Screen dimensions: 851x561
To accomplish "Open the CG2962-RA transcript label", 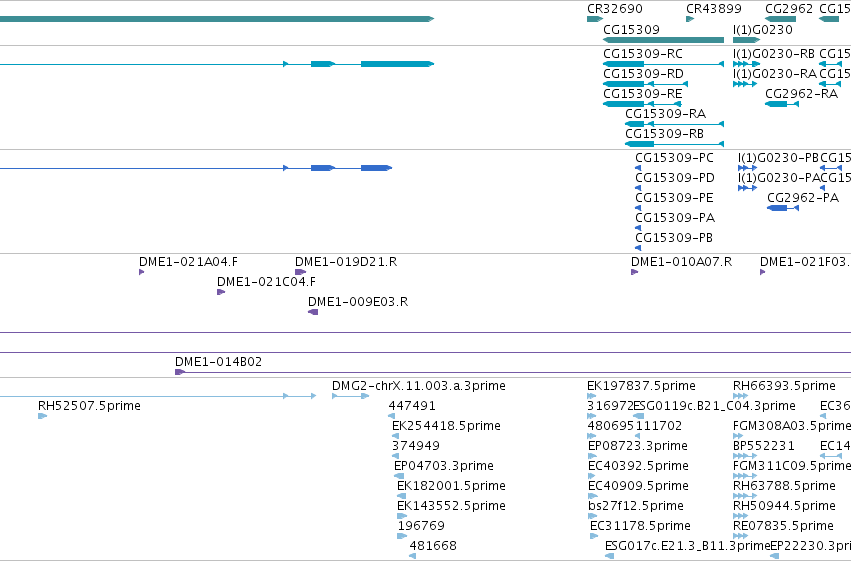I will 802,94.
